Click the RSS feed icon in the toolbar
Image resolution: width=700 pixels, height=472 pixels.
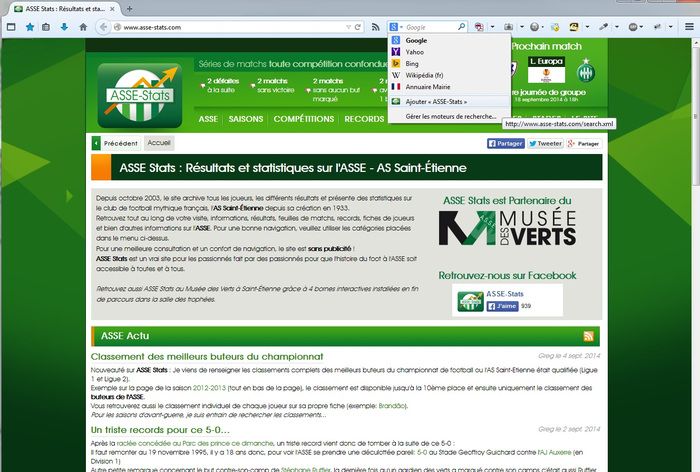pyautogui.click(x=375, y=27)
